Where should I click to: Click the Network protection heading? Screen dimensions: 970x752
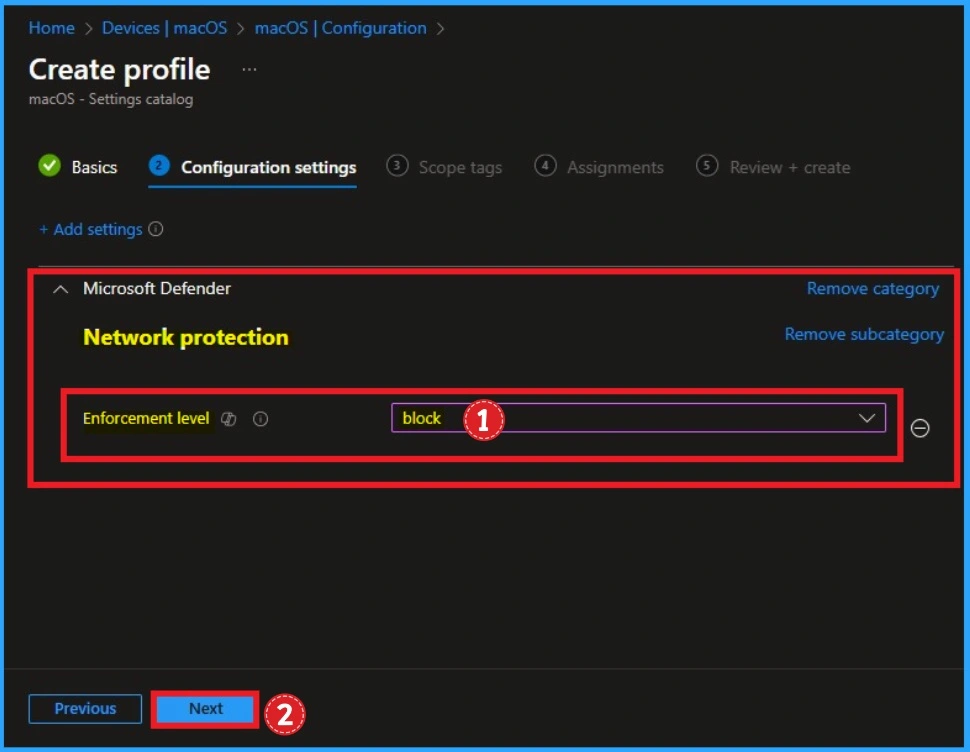pyautogui.click(x=186, y=337)
